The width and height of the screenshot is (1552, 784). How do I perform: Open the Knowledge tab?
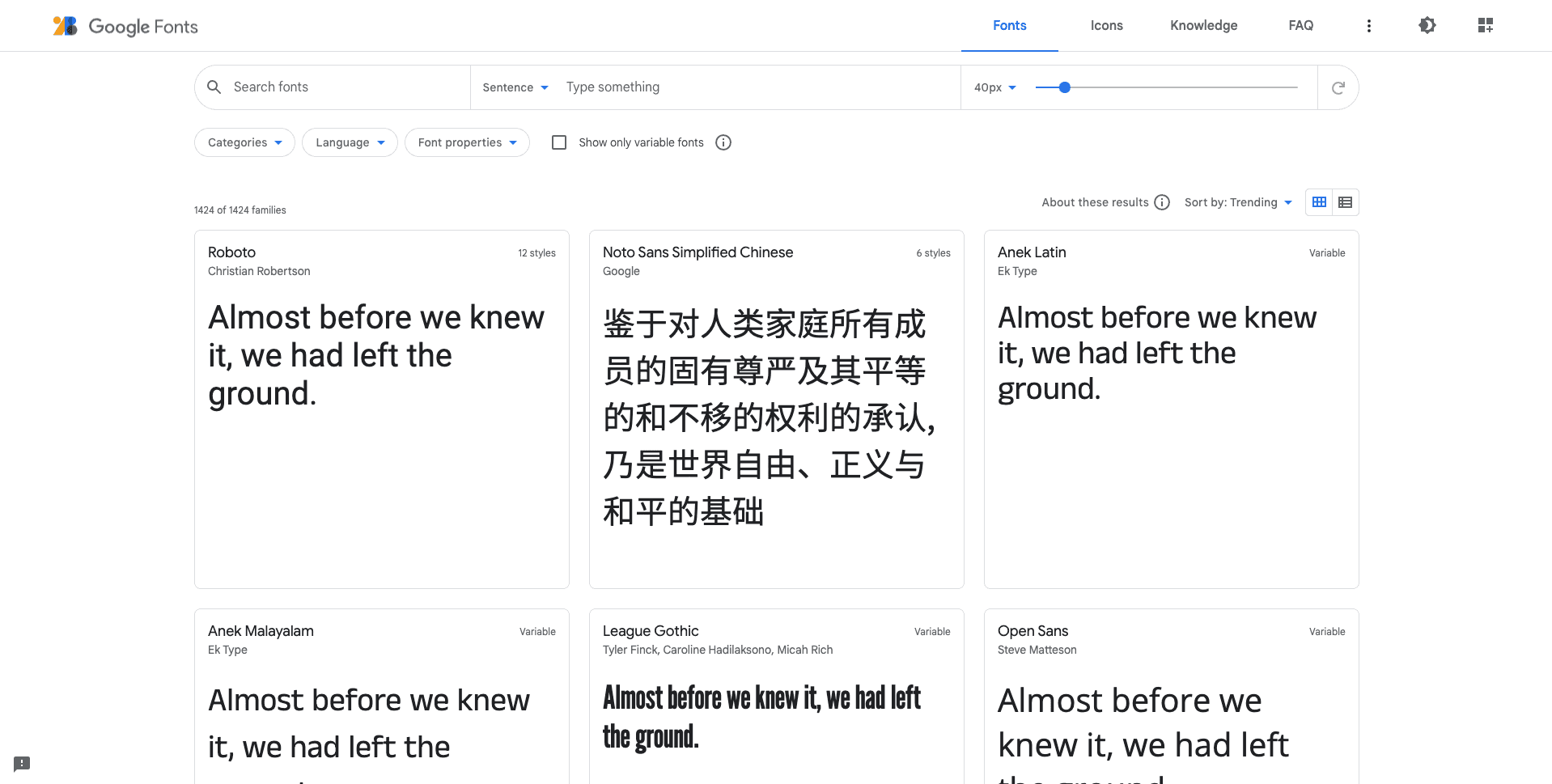click(x=1204, y=26)
